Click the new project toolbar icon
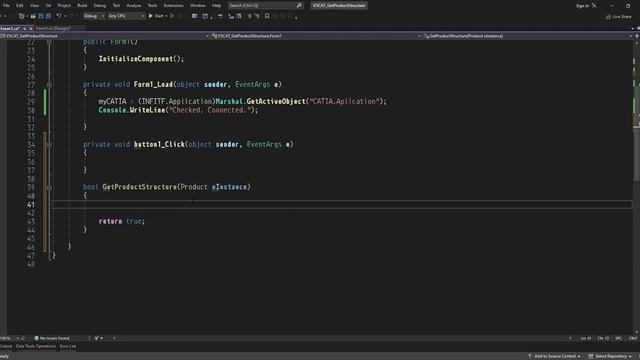Viewport: 640px width, 360px height. 22,16
